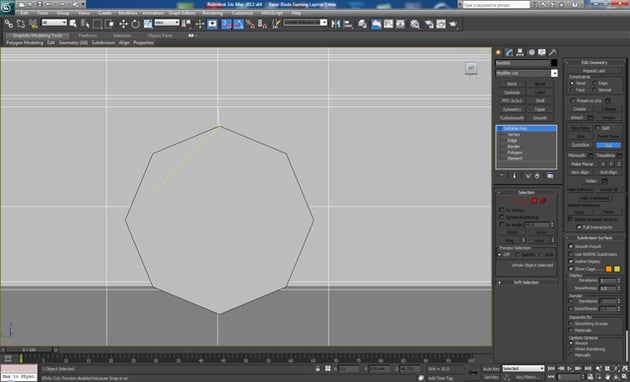The width and height of the screenshot is (630, 382).
Task: Open the Hierarchy command panel tab
Action: click(x=520, y=52)
